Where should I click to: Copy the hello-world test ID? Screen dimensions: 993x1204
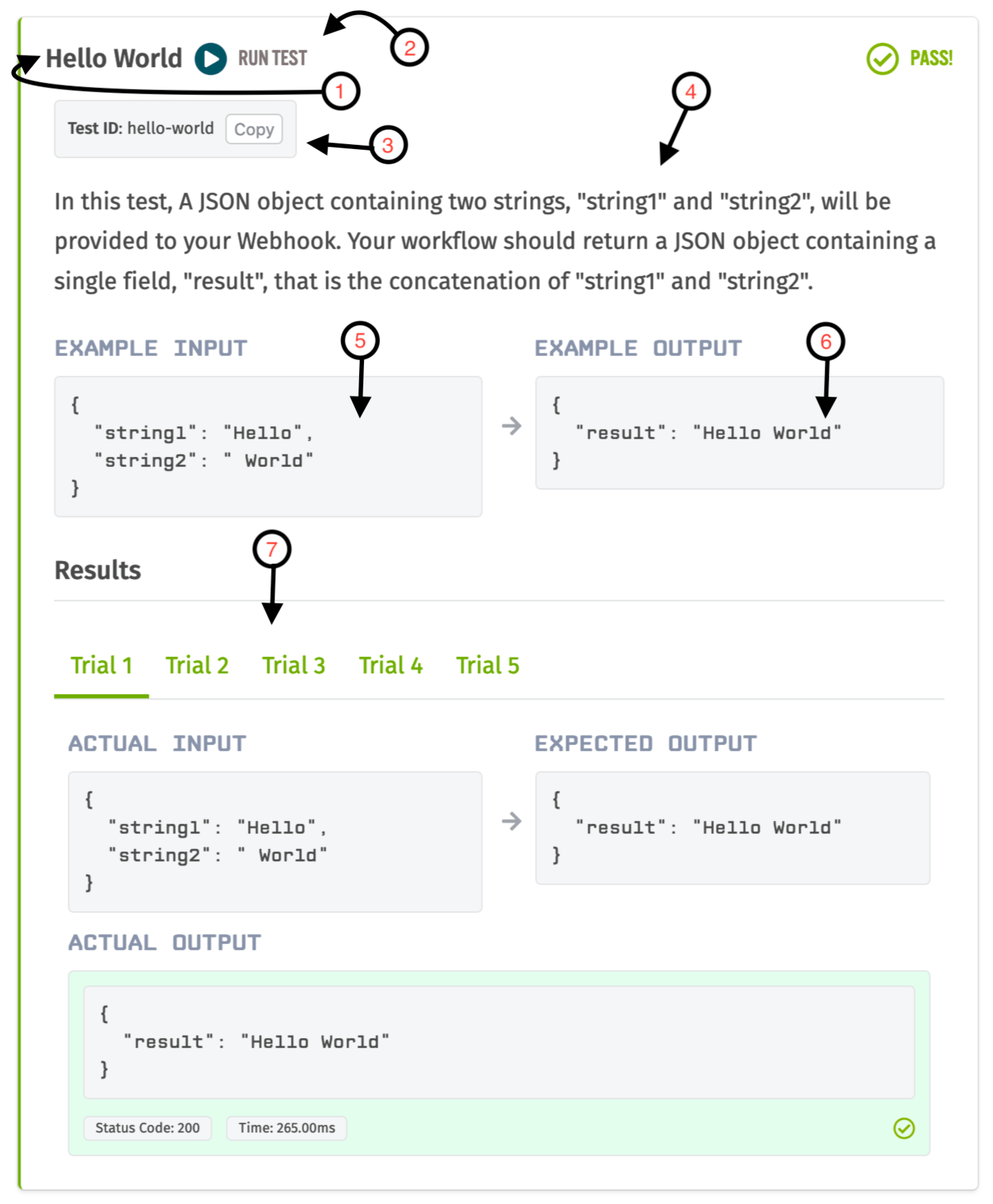tap(254, 129)
